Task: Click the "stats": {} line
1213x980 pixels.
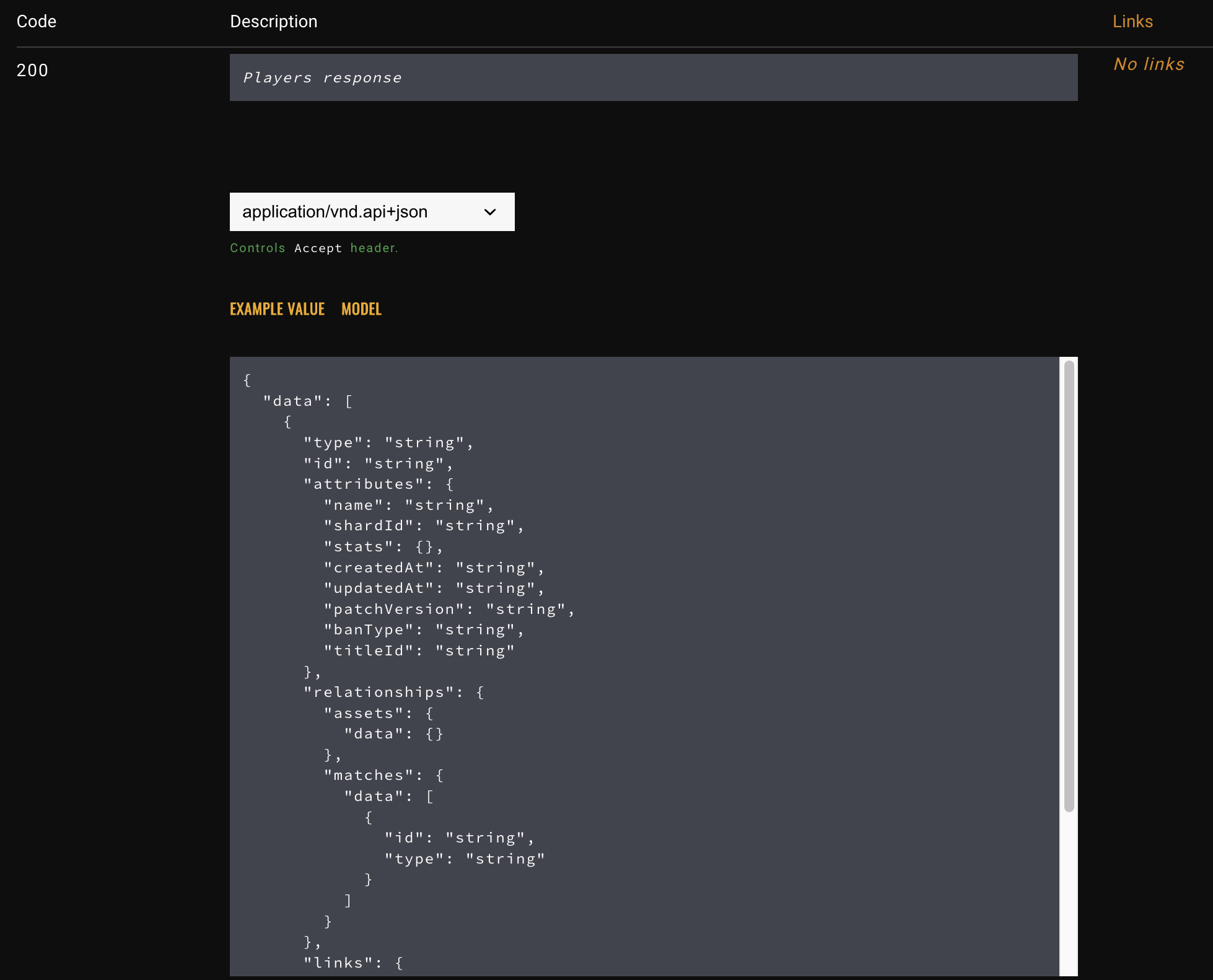Action: pyautogui.click(x=384, y=547)
